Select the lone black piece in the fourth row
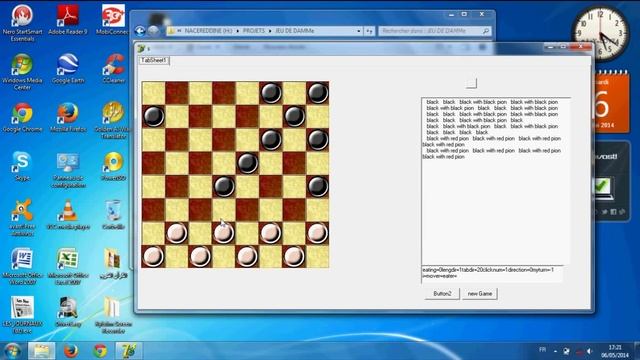 247,163
